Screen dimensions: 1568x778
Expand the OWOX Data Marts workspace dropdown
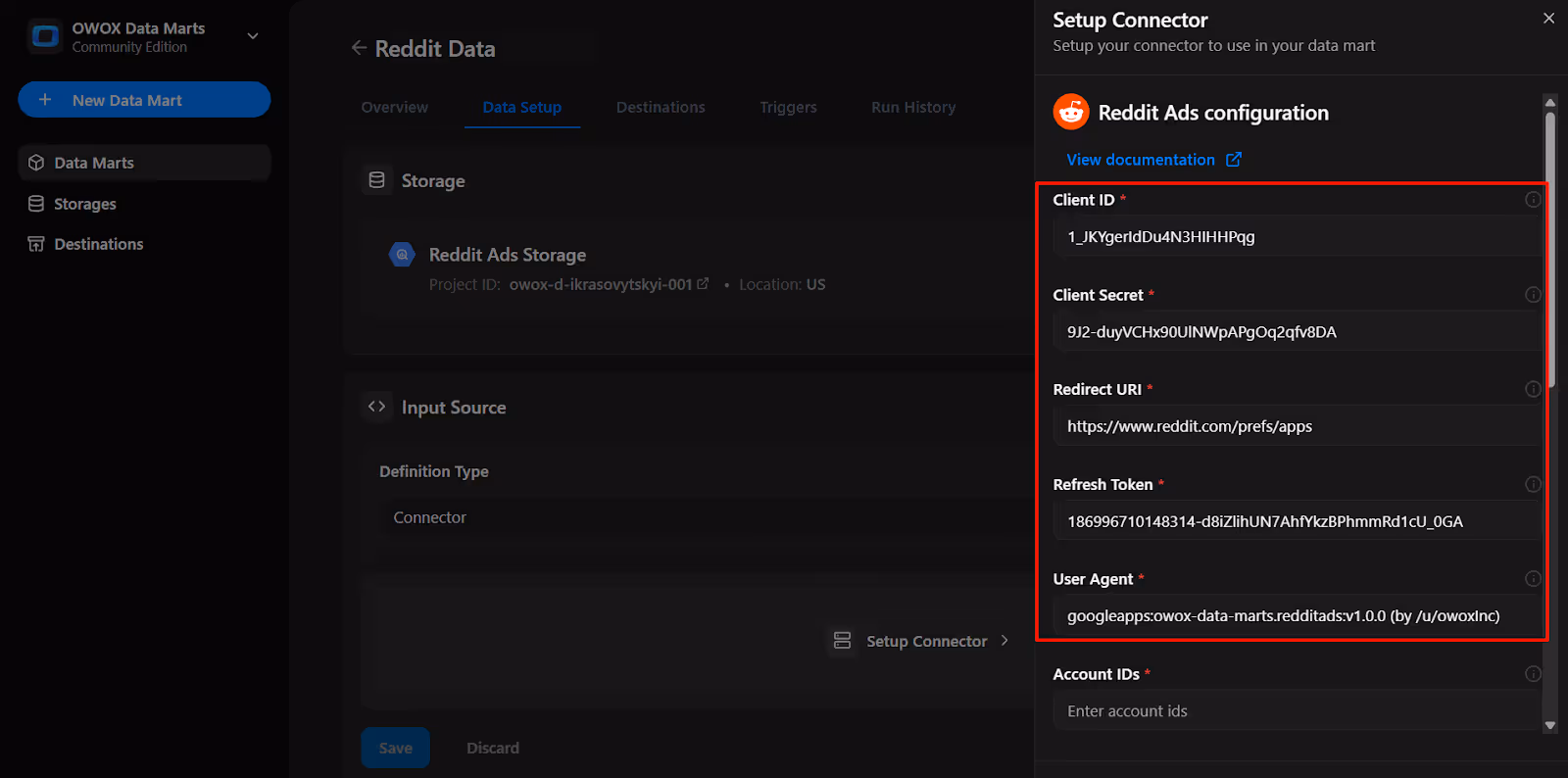click(253, 36)
